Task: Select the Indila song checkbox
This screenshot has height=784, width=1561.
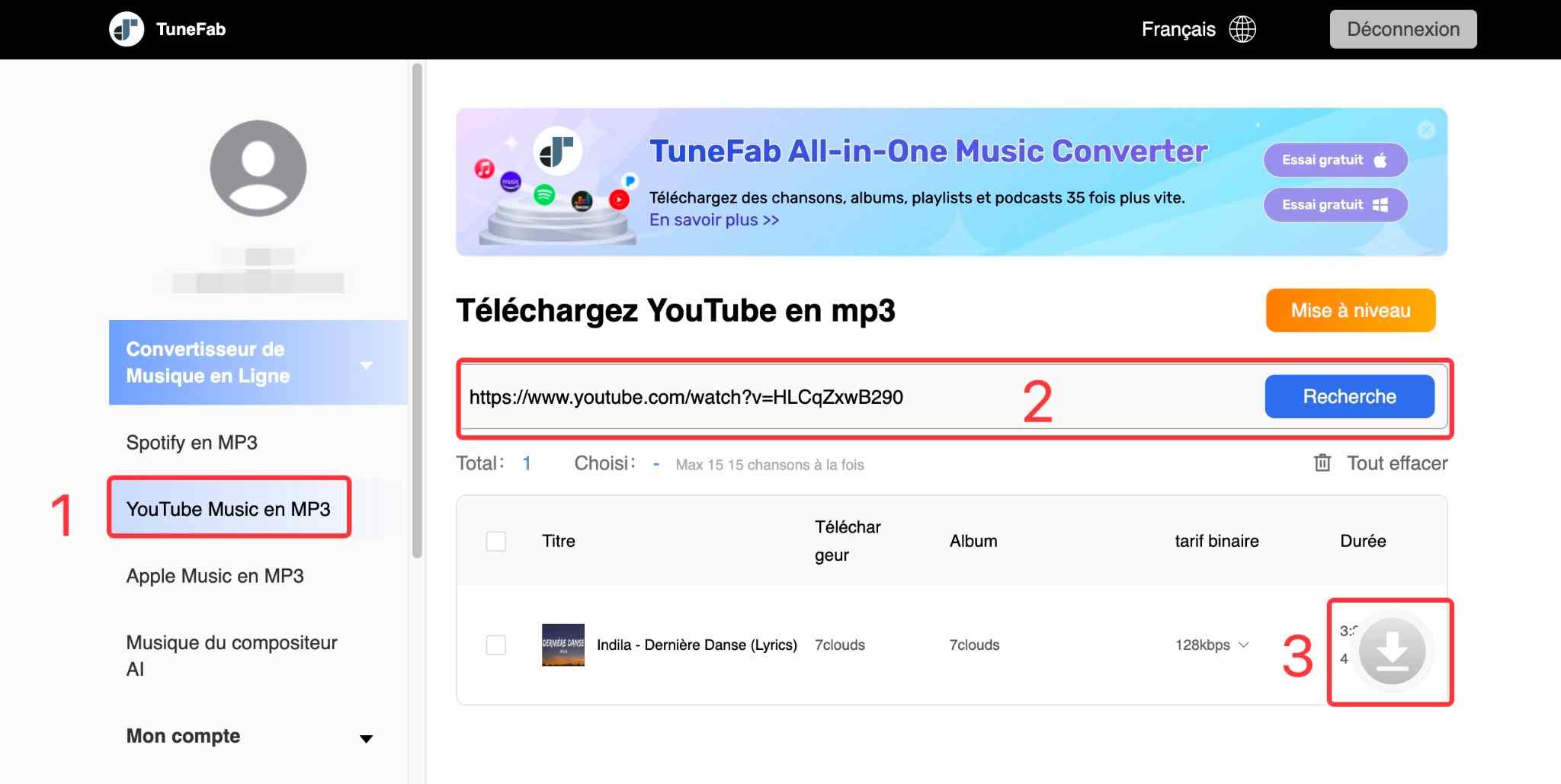Action: point(496,645)
